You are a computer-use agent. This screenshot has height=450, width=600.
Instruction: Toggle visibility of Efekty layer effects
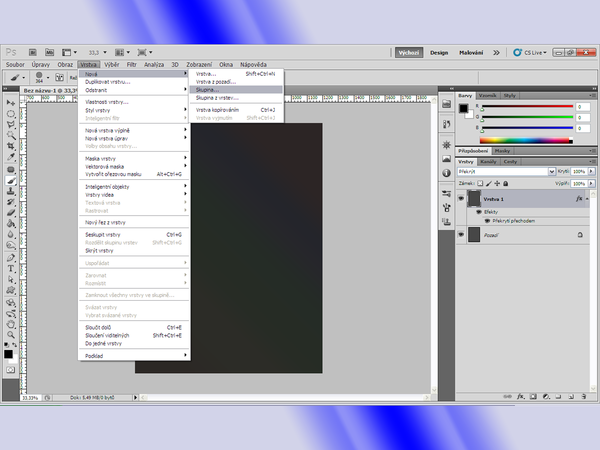(476, 212)
